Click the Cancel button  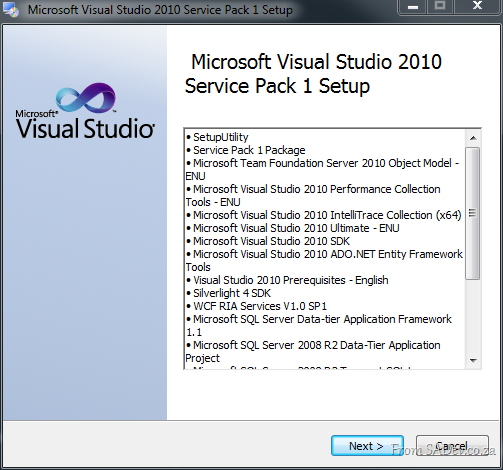tap(452, 445)
